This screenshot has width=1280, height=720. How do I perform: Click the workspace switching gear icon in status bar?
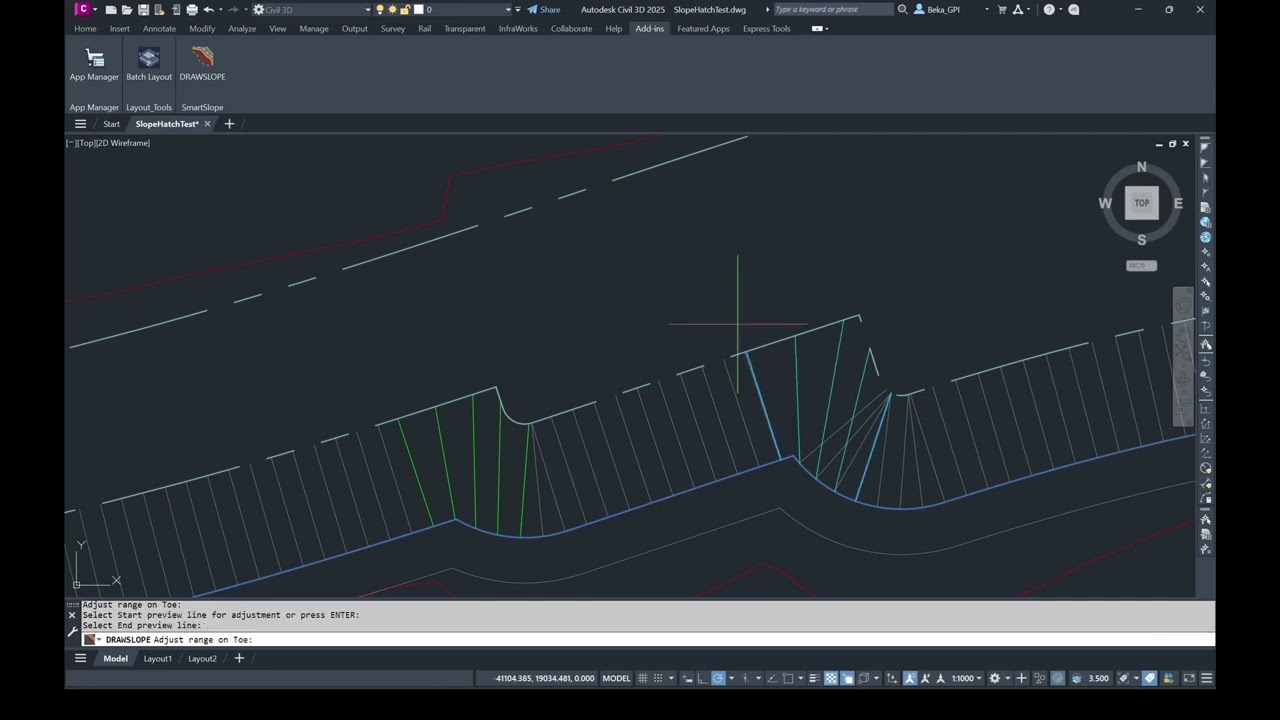(994, 678)
